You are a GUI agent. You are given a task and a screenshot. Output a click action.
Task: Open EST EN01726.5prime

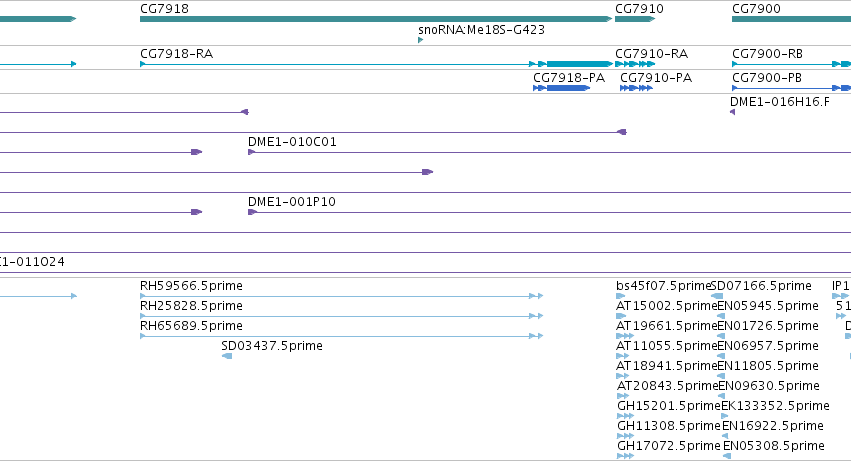pyautogui.click(x=768, y=326)
